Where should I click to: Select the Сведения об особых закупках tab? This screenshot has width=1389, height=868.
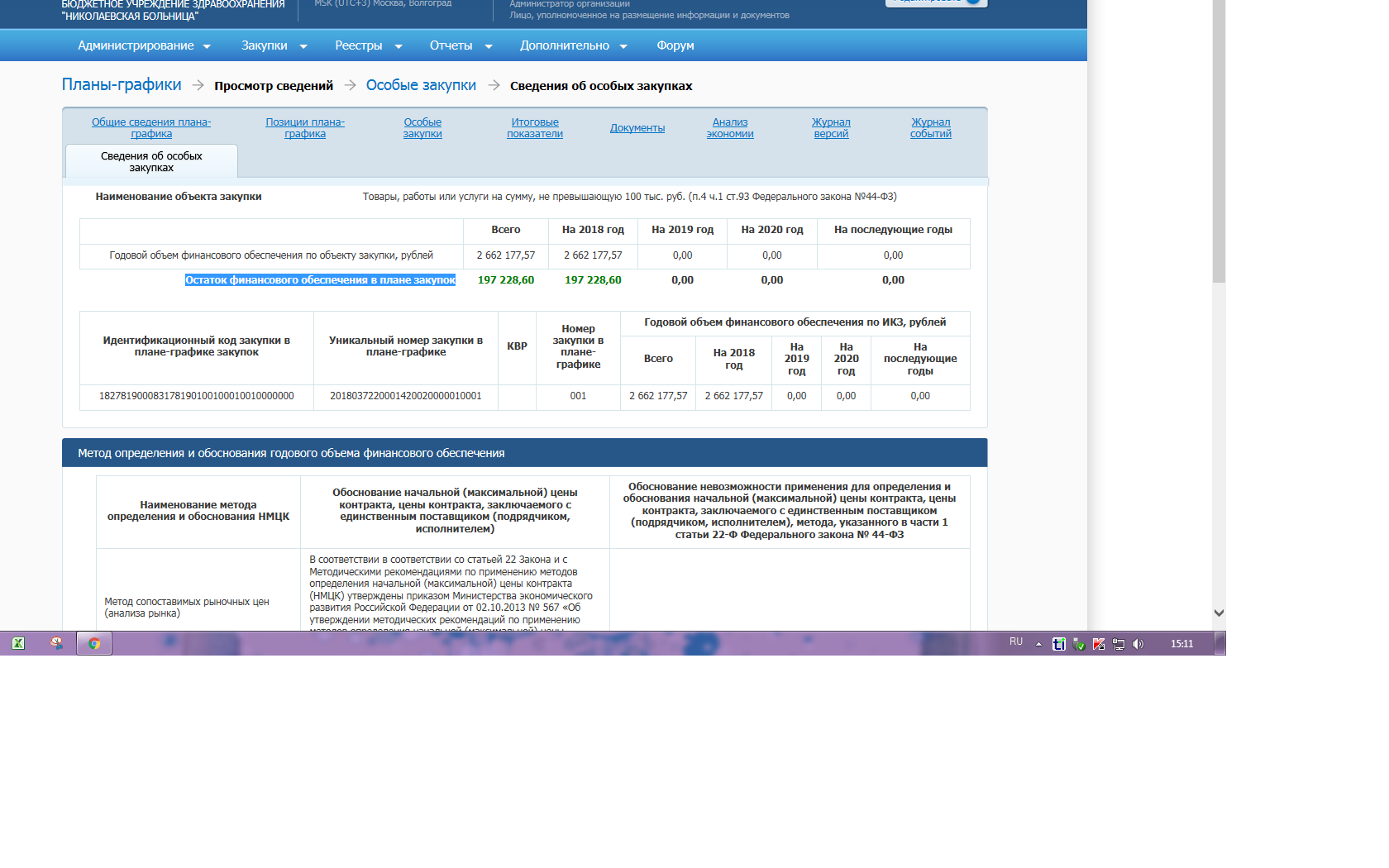pyautogui.click(x=151, y=161)
